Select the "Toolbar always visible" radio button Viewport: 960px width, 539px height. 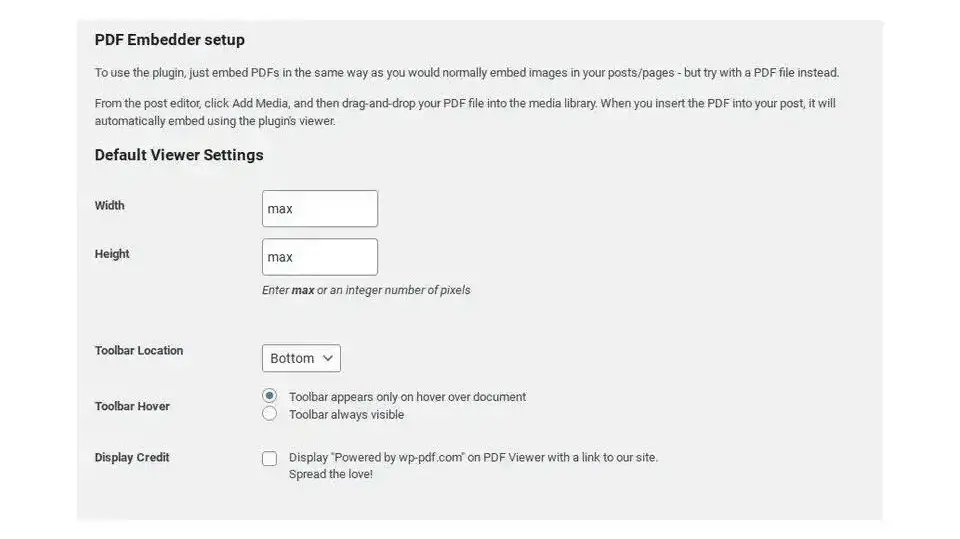269,414
